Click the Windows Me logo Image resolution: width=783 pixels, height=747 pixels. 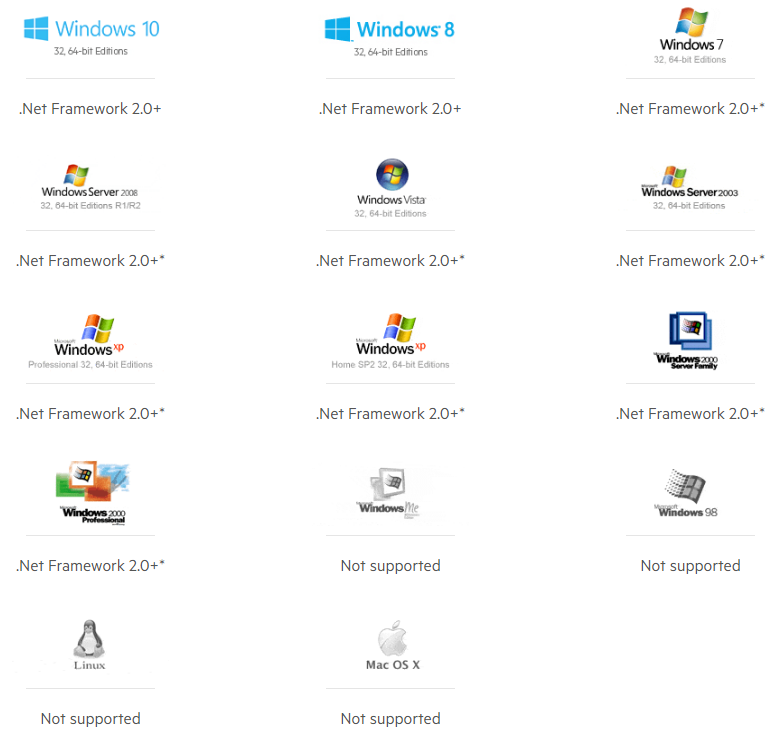pyautogui.click(x=390, y=492)
